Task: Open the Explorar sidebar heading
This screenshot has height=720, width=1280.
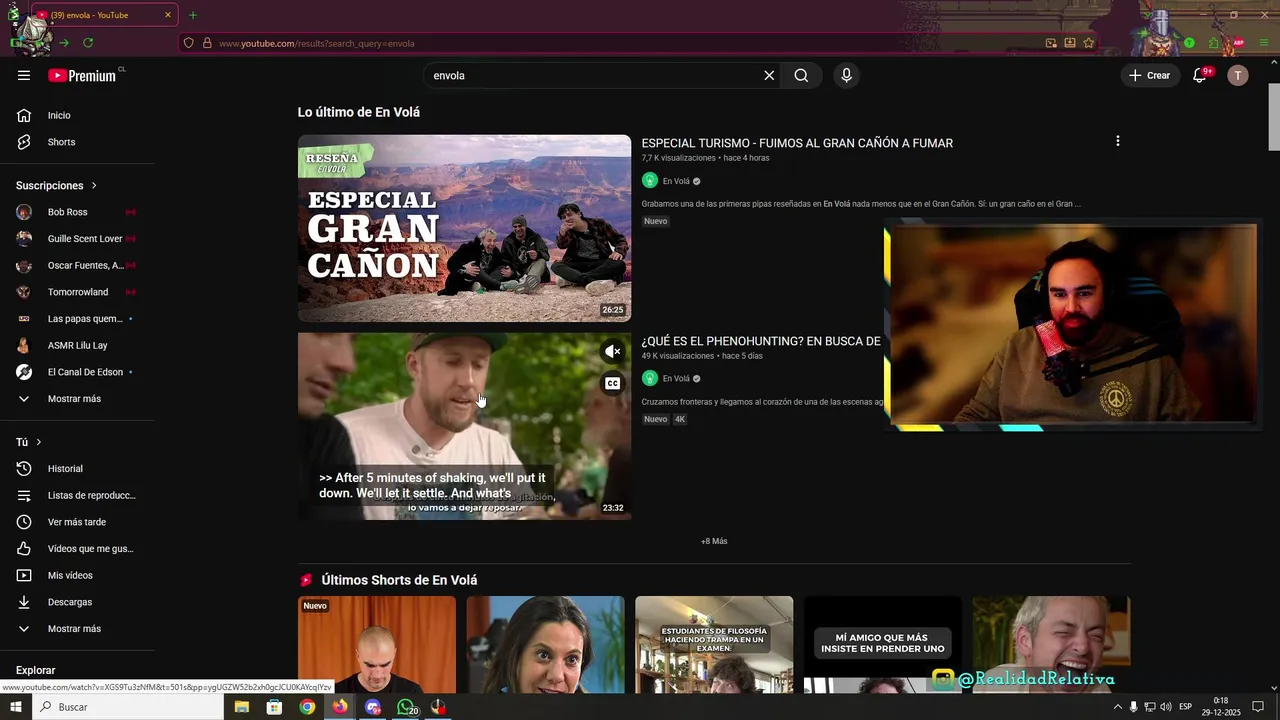Action: [x=36, y=670]
